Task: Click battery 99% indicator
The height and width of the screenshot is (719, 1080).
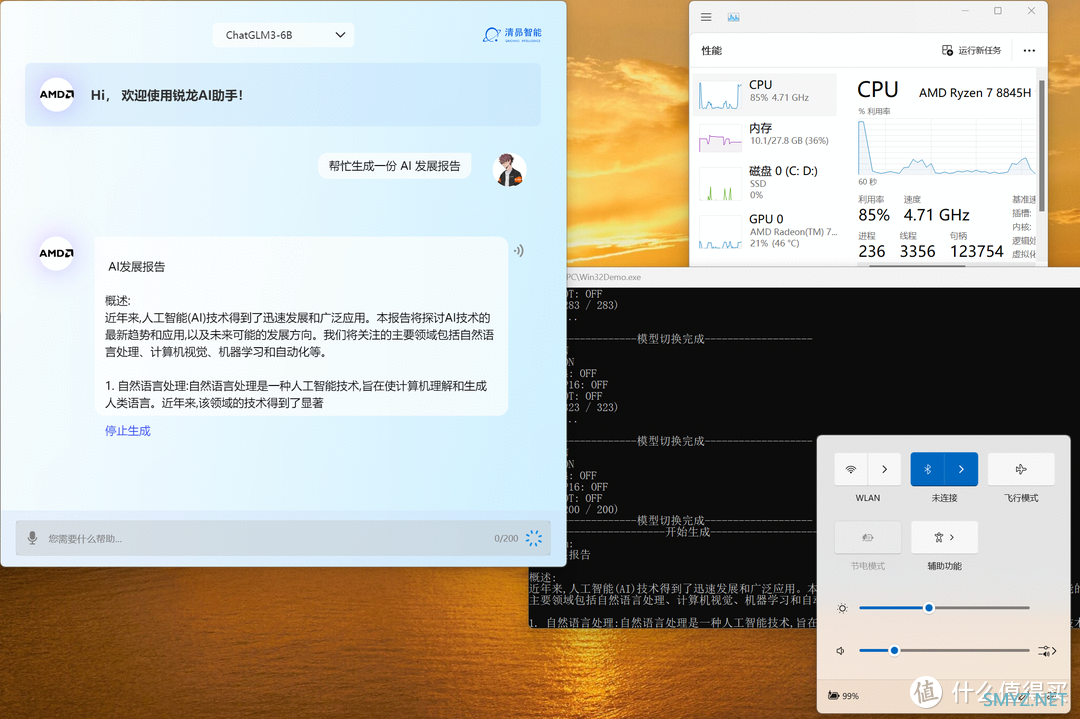Action: (x=844, y=696)
